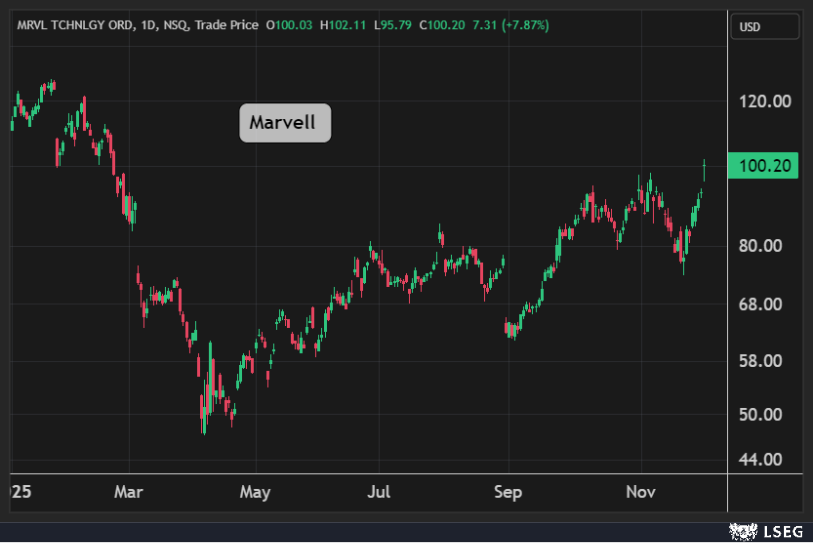Screen dimensions: 813x543
Task: Click the green 100.20 current price tag
Action: (x=765, y=166)
